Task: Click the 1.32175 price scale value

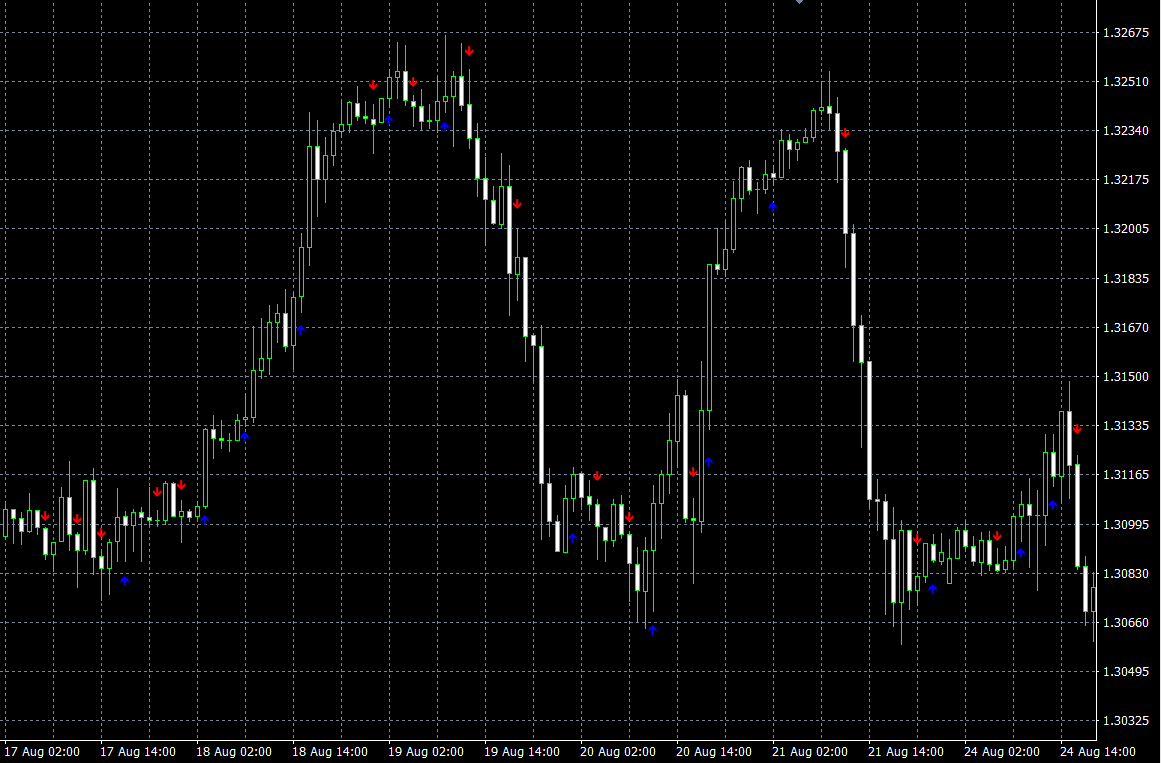Action: 1126,179
